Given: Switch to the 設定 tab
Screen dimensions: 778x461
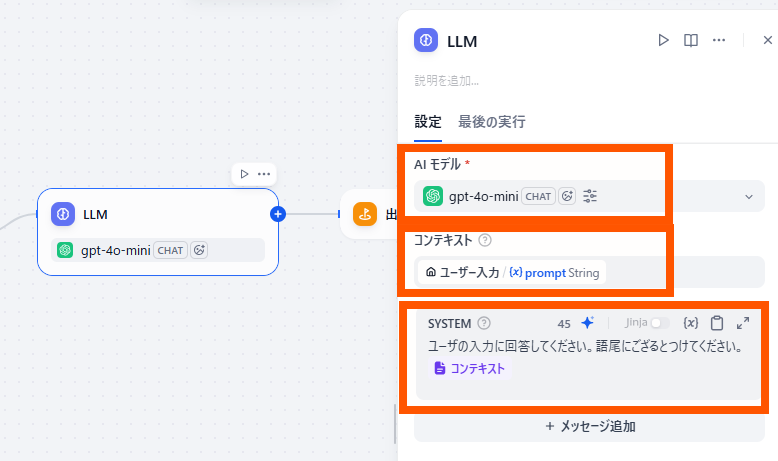Looking at the screenshot, I should tap(428, 122).
